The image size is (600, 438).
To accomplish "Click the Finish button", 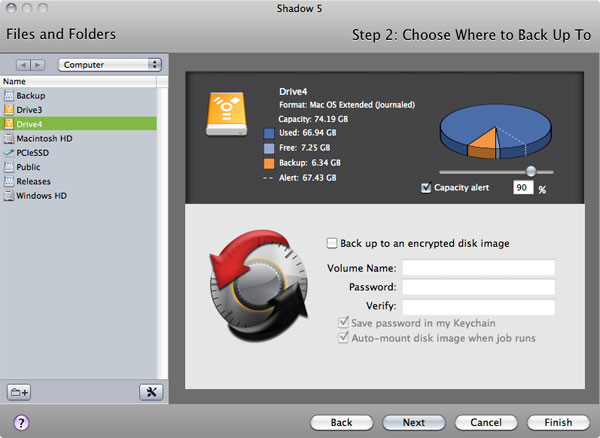I will pos(558,422).
